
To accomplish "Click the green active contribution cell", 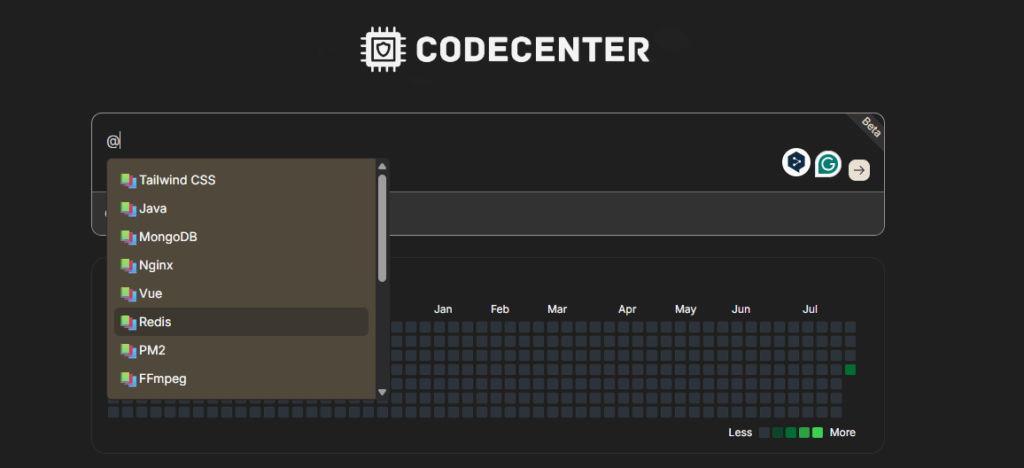I will pos(850,369).
